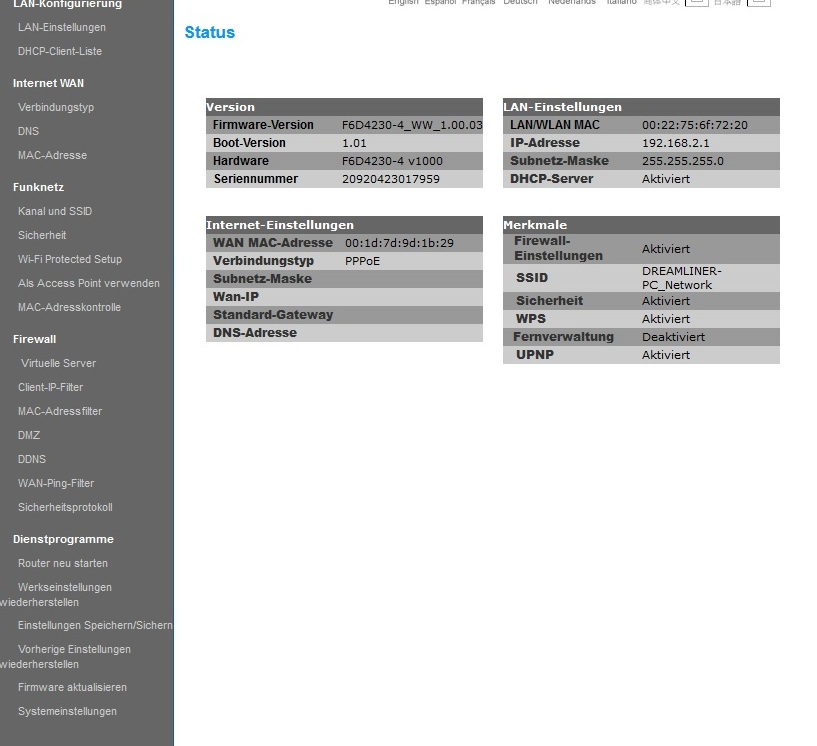This screenshot has width=817, height=746.
Task: Click WAN MAC value 00:1d:7d:9d:1b:29
Action: 399,243
